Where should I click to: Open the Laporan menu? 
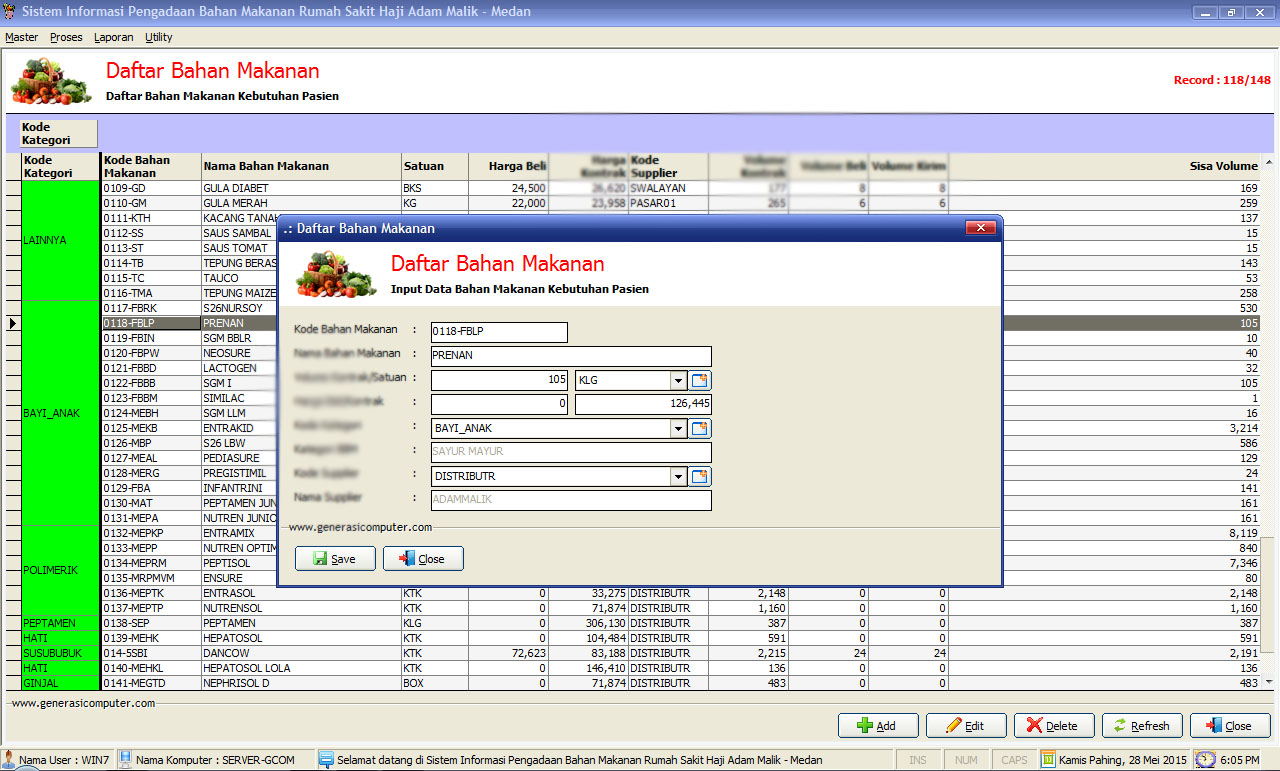(113, 37)
